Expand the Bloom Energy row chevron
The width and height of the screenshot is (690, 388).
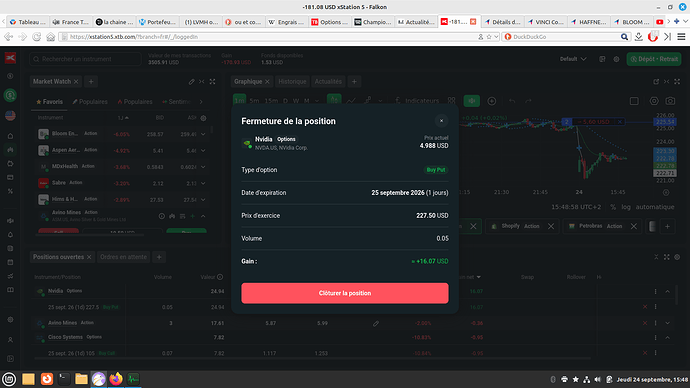(203, 134)
